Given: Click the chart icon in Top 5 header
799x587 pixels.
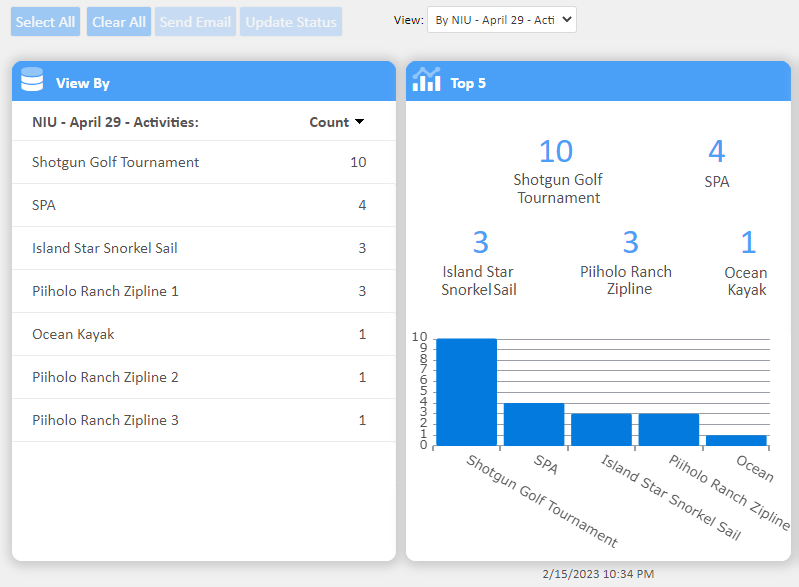Looking at the screenshot, I should click(427, 80).
